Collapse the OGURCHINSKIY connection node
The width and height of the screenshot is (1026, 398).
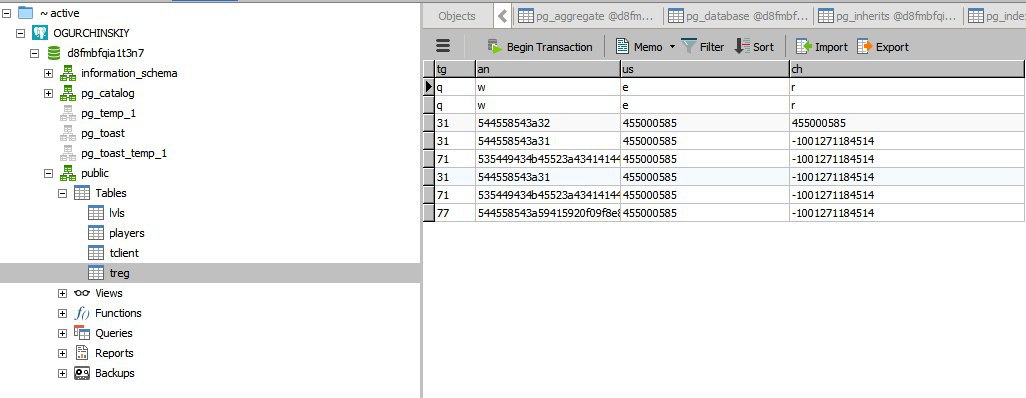[x=20, y=33]
